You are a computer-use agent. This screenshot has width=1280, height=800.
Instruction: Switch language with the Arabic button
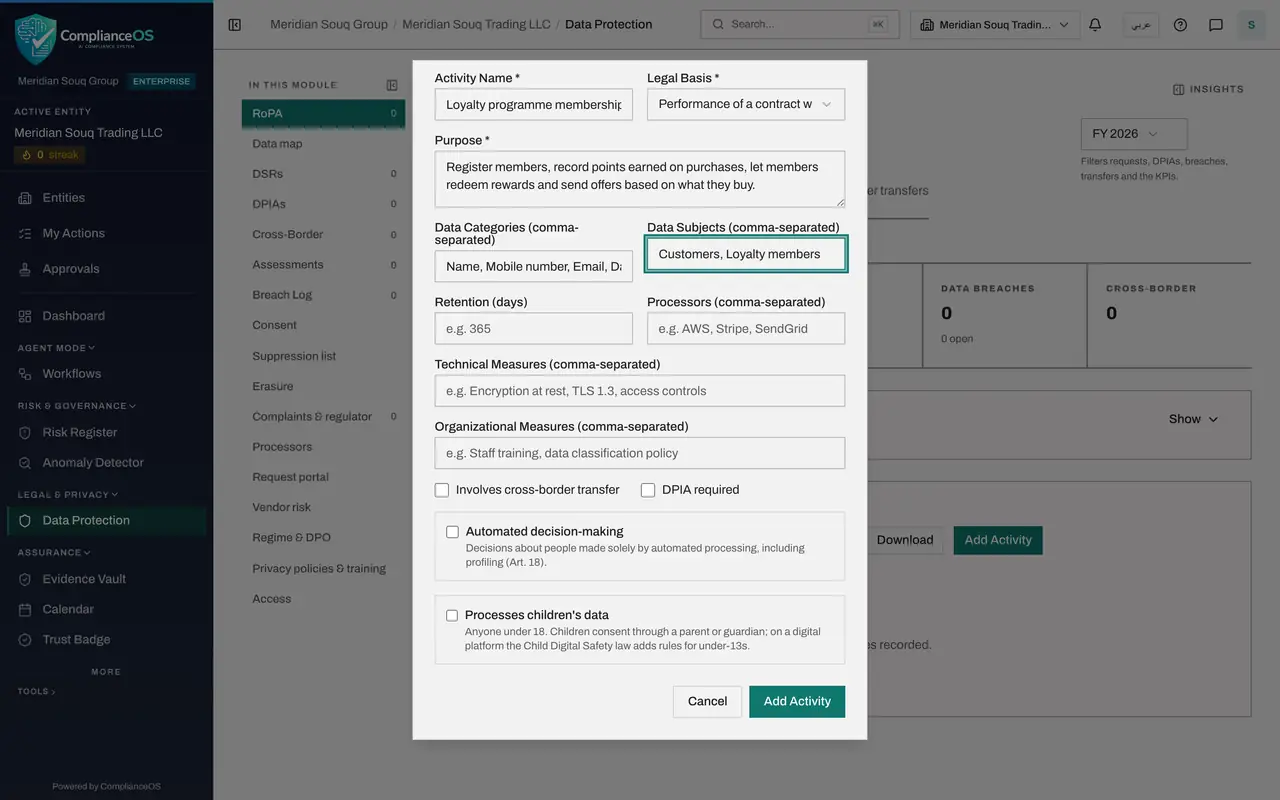[x=1141, y=25]
